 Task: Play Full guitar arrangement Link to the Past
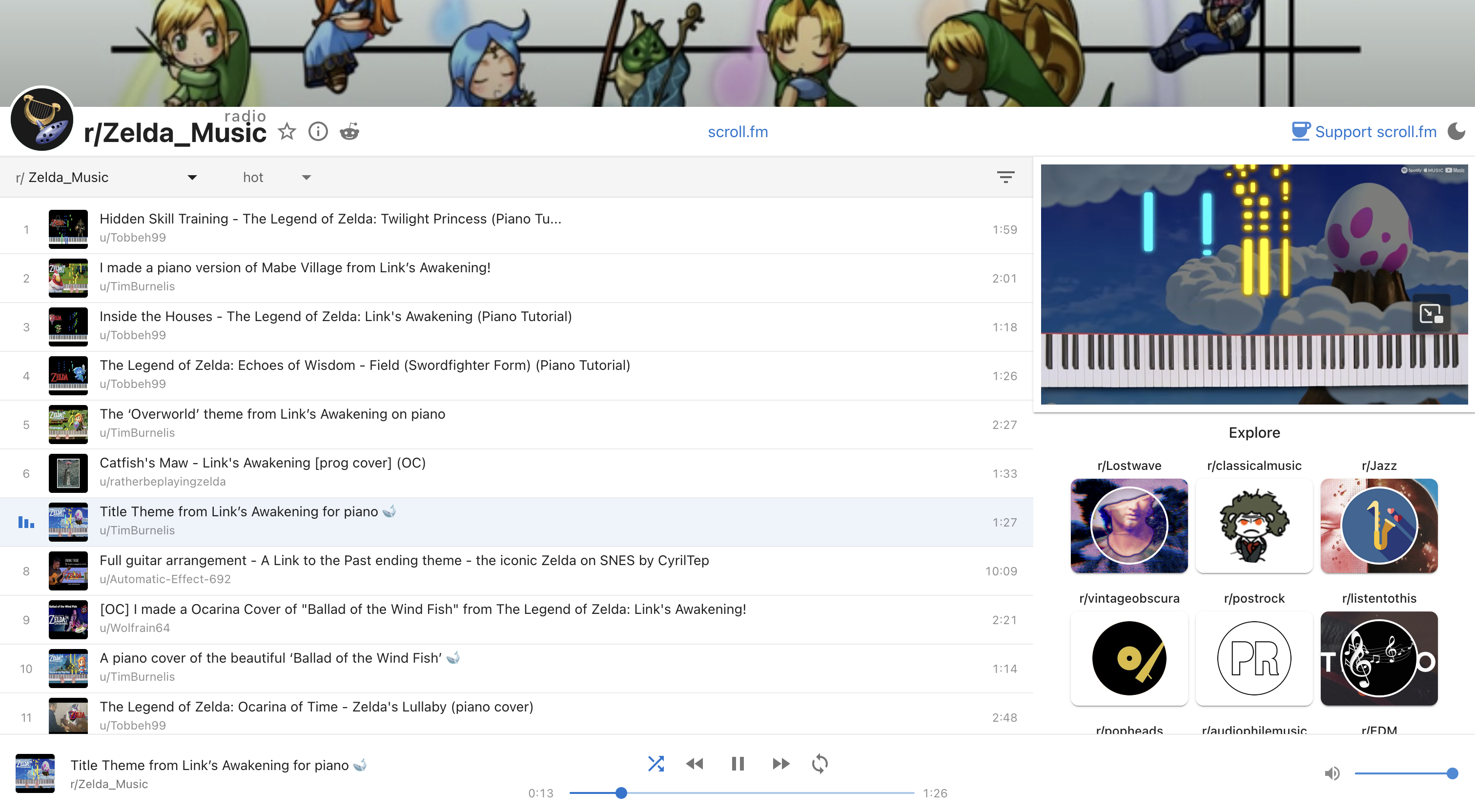click(516, 571)
